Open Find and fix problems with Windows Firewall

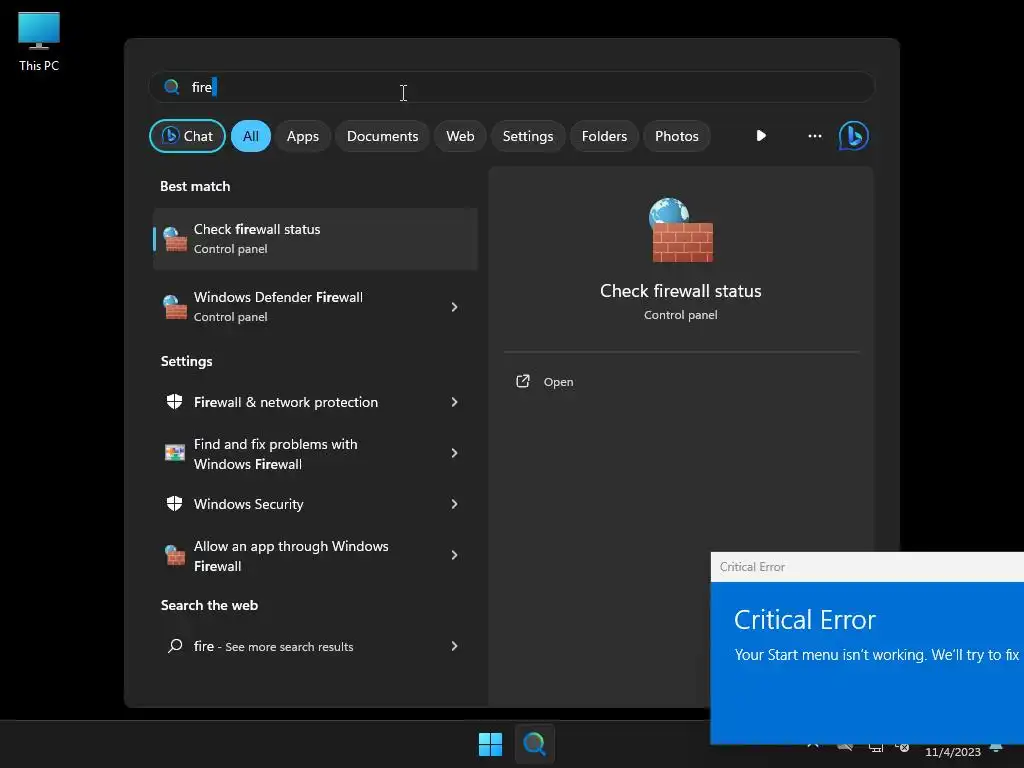click(x=315, y=454)
